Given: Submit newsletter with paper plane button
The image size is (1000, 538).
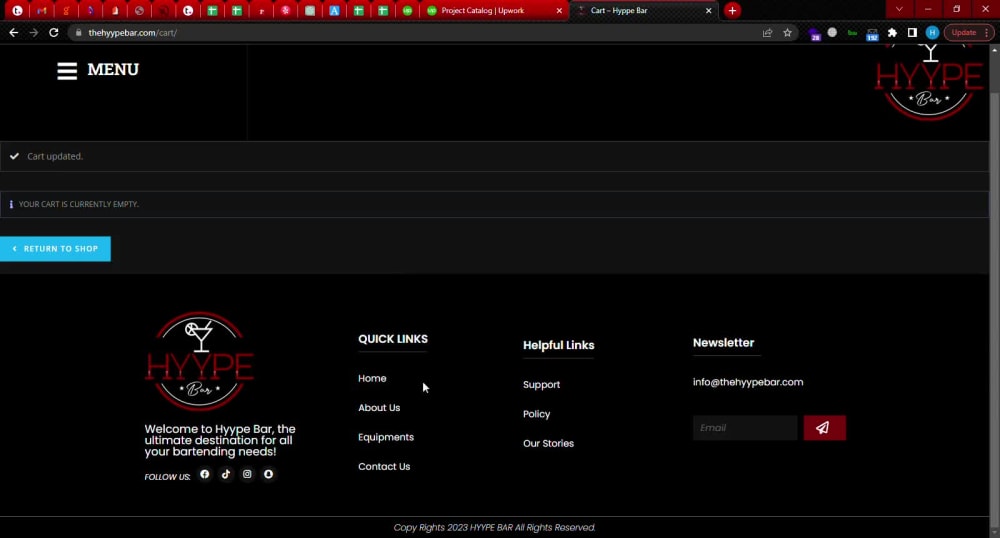Looking at the screenshot, I should coord(825,428).
